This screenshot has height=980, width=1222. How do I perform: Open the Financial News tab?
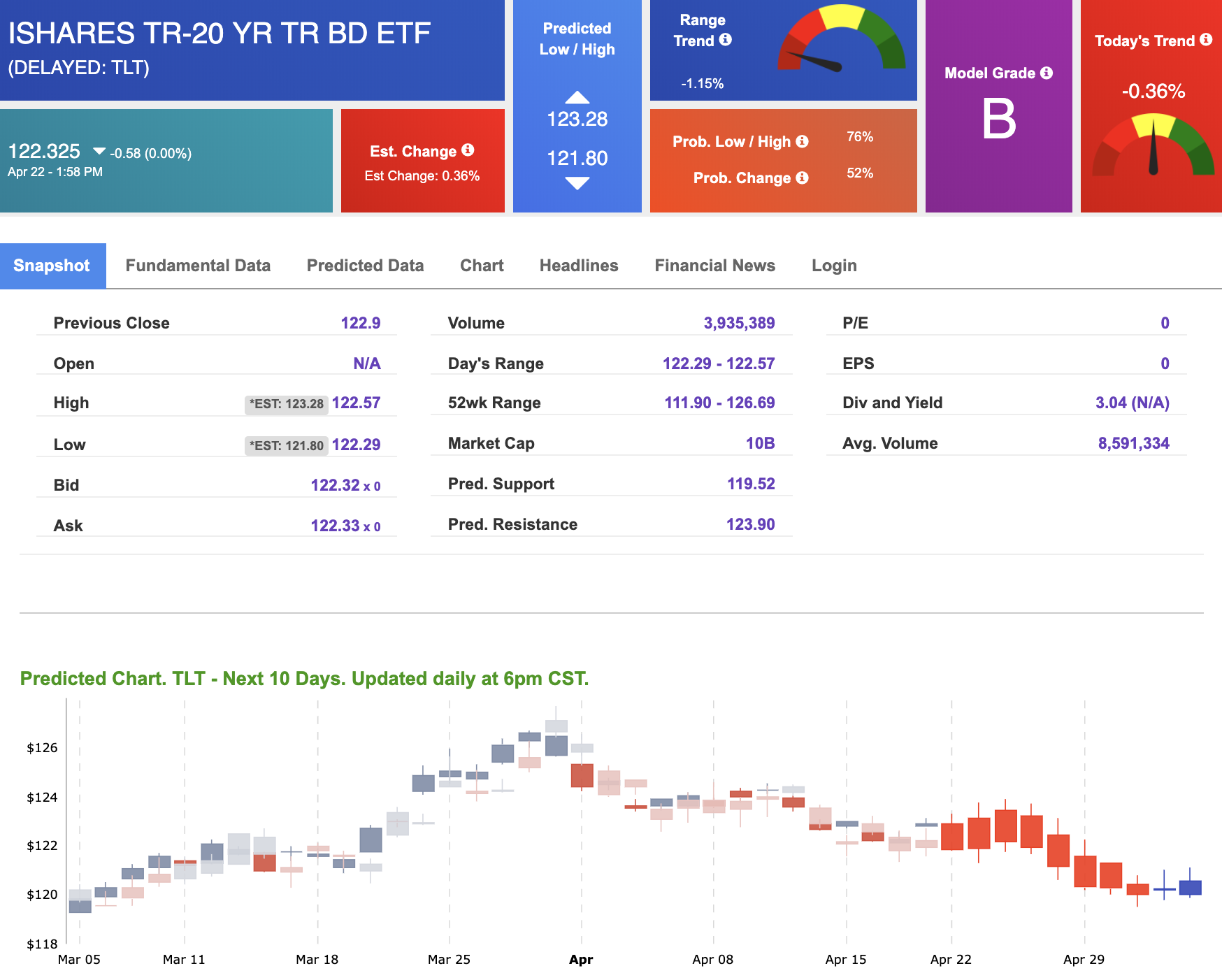(x=714, y=266)
